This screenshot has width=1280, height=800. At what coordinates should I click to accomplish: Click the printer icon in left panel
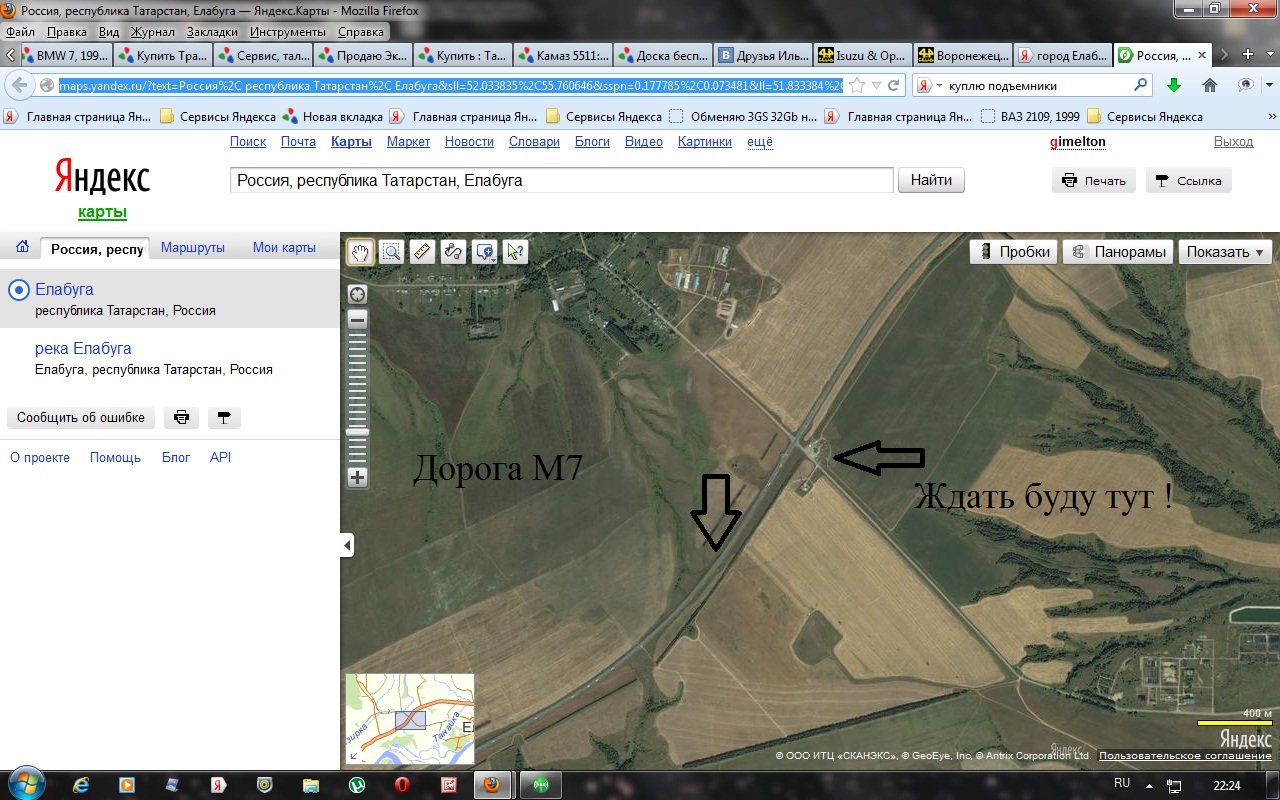(x=181, y=418)
